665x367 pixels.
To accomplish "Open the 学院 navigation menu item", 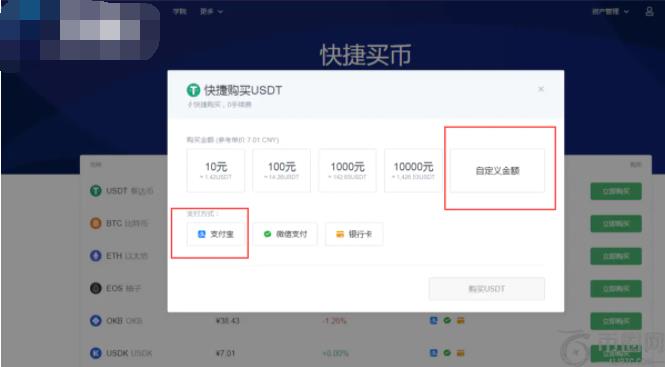I will (180, 12).
